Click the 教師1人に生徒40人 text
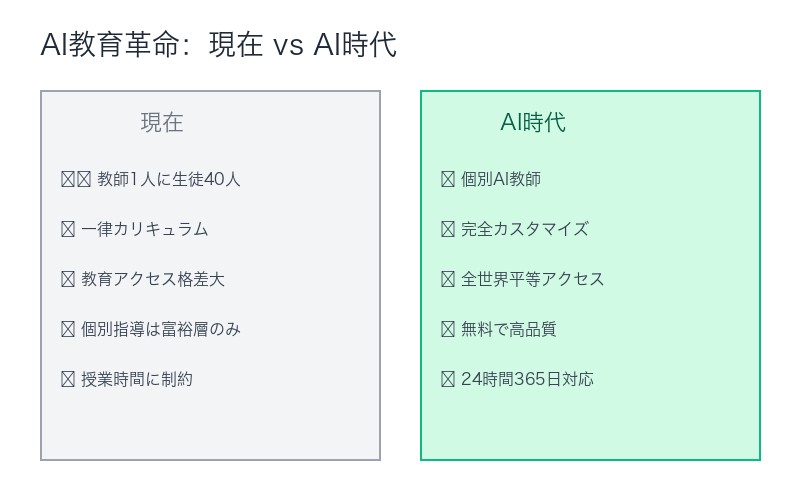The width and height of the screenshot is (800, 500). 168,180
